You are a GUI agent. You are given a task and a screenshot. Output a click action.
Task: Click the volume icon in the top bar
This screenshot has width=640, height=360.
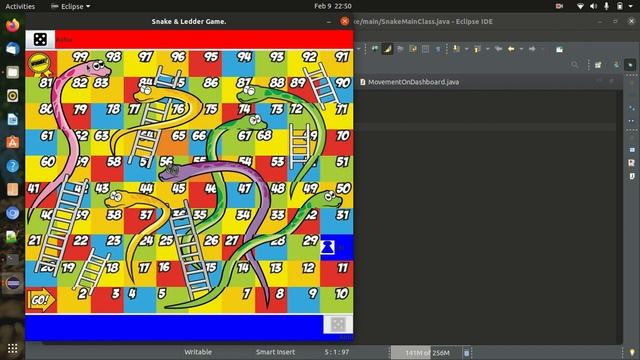click(x=593, y=6)
